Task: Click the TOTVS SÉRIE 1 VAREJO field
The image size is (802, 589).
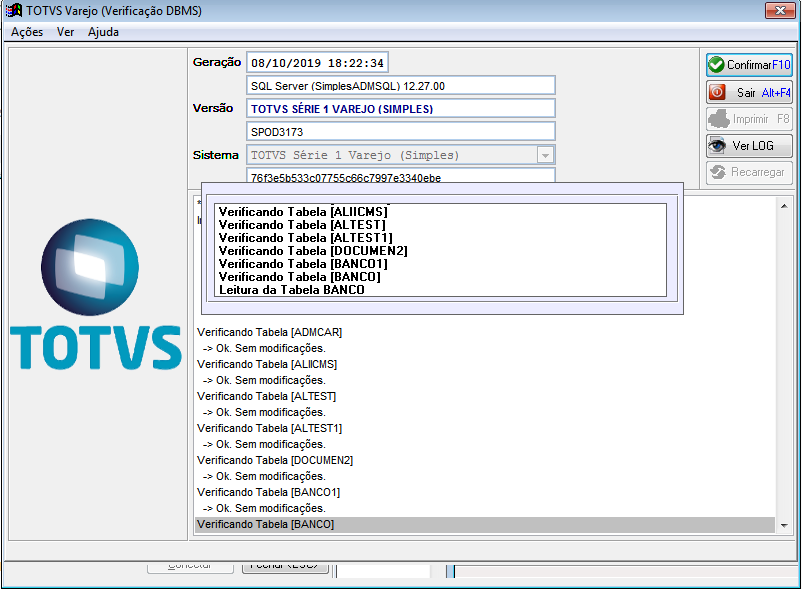Action: tap(400, 109)
